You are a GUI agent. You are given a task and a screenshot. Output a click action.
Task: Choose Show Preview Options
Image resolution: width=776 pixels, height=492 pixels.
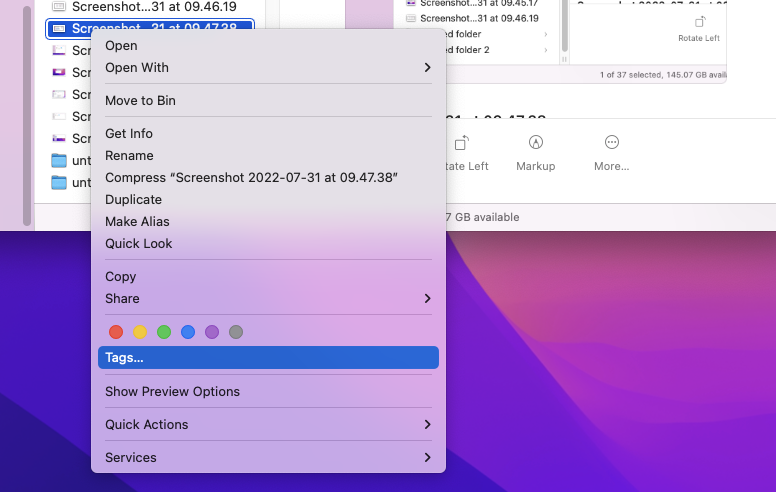pos(268,392)
